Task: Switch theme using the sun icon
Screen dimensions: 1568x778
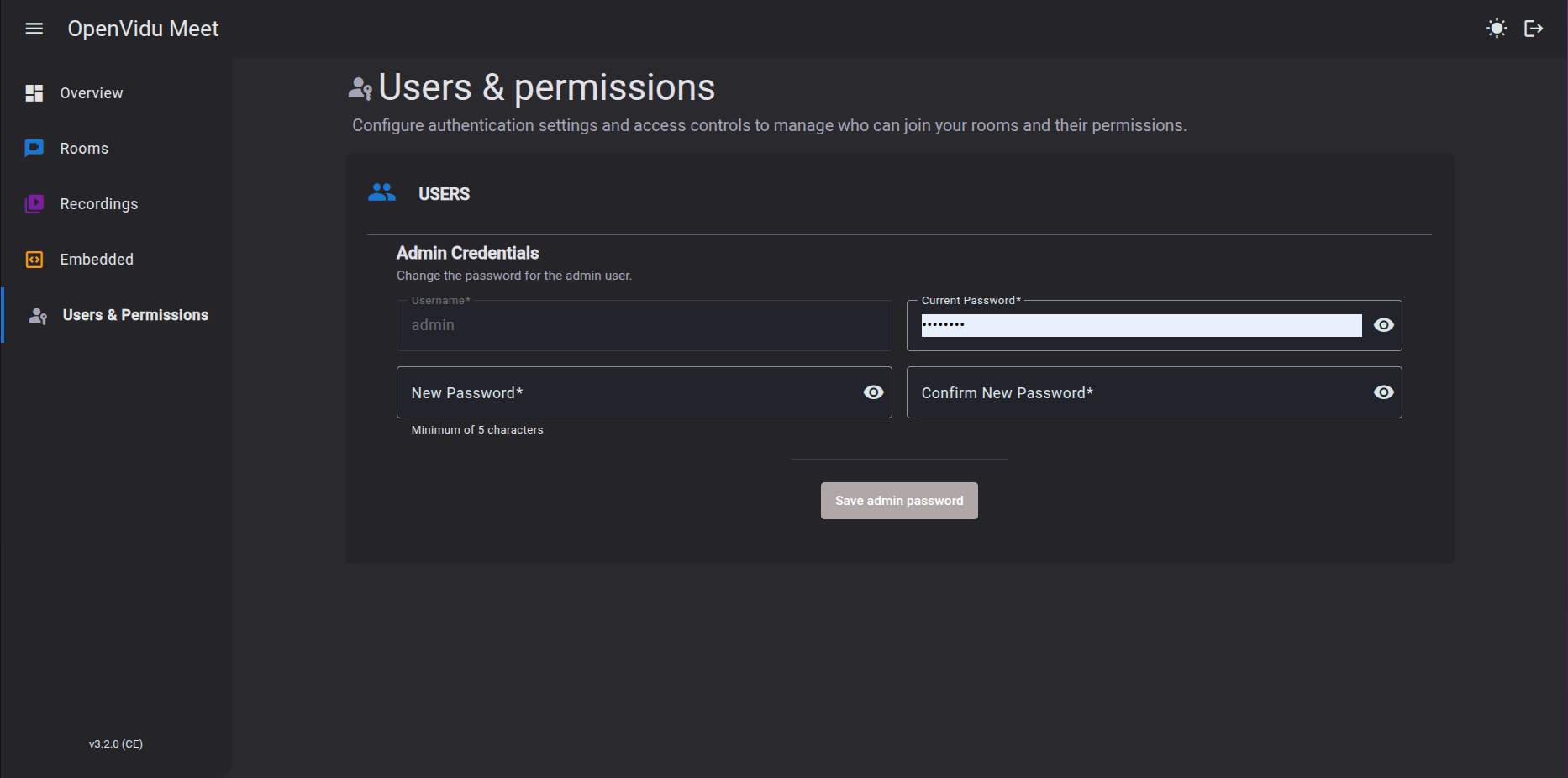Action: pos(1497,29)
